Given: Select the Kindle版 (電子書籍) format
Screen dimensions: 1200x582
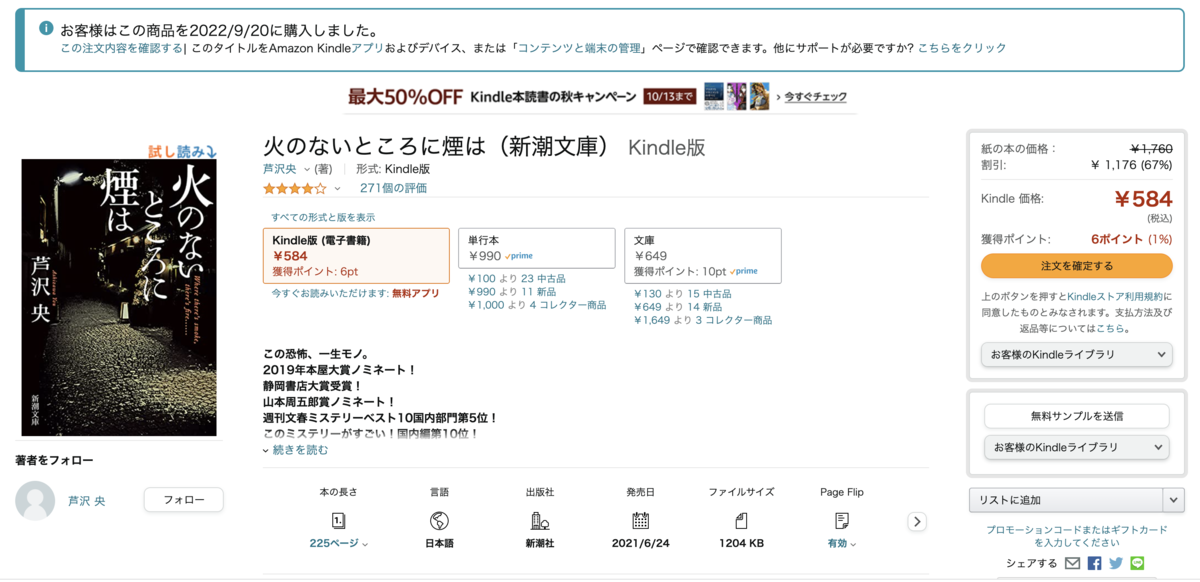Looking at the screenshot, I should coord(356,256).
